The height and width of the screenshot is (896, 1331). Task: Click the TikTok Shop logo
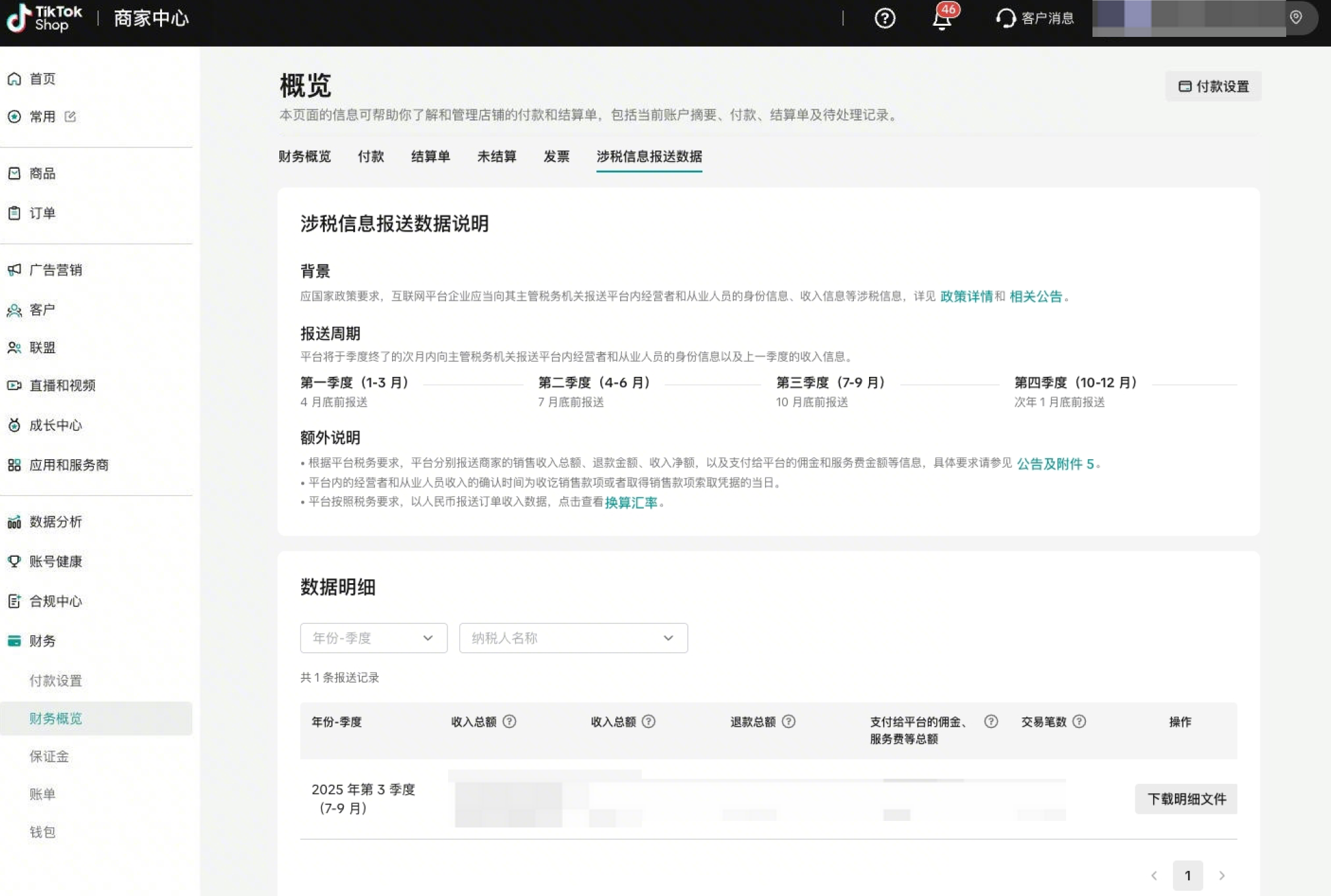(x=45, y=18)
